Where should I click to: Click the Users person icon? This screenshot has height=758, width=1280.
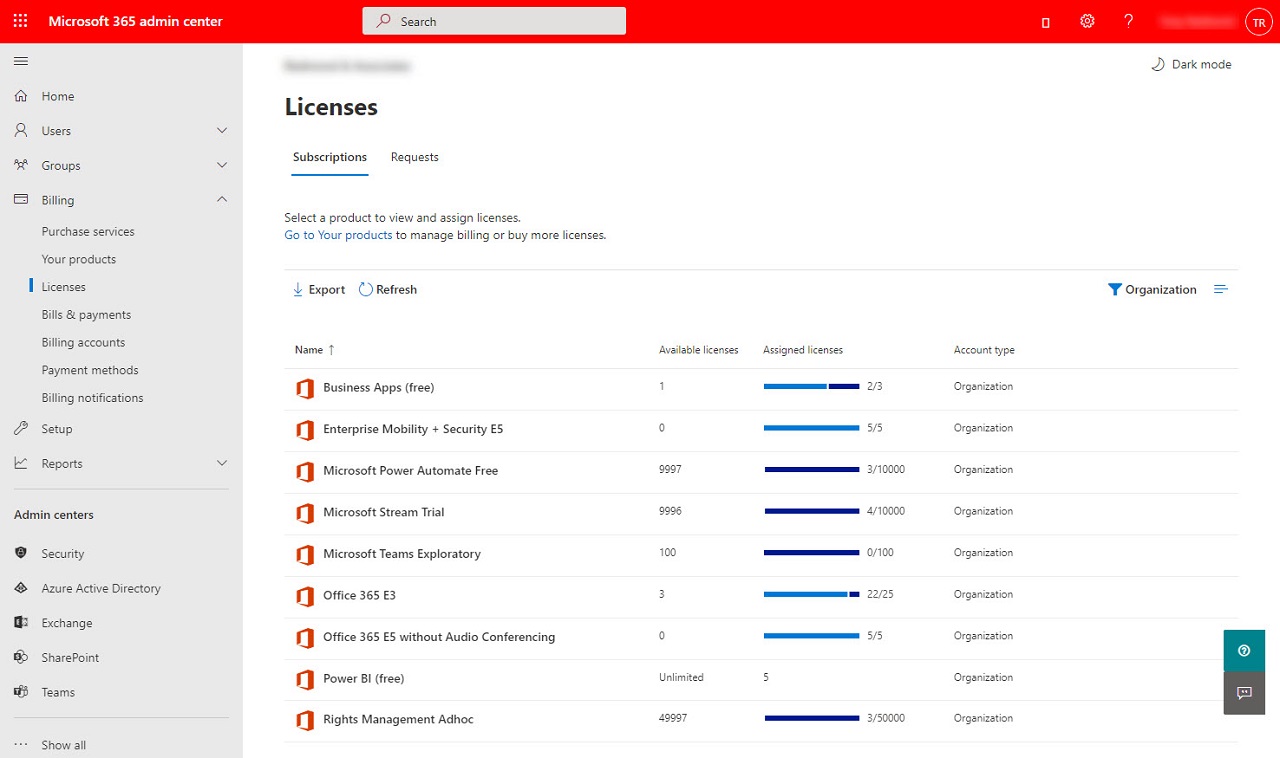(21, 131)
